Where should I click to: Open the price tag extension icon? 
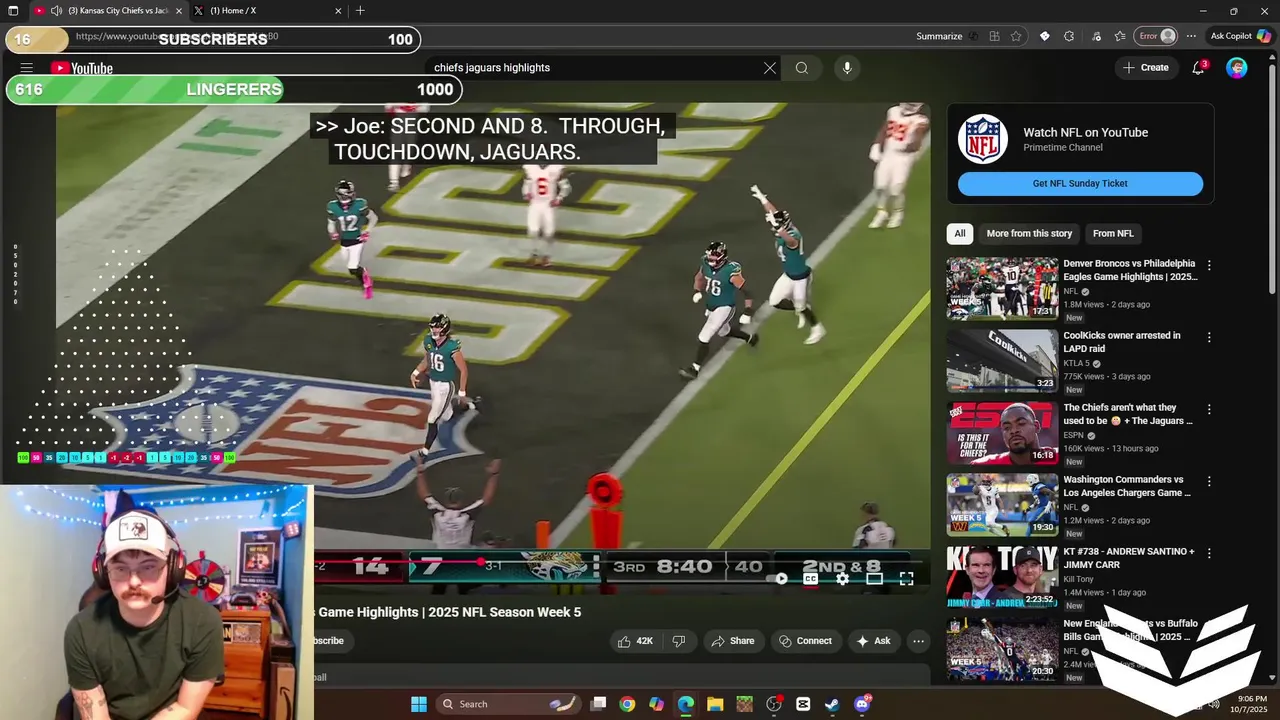1045,36
